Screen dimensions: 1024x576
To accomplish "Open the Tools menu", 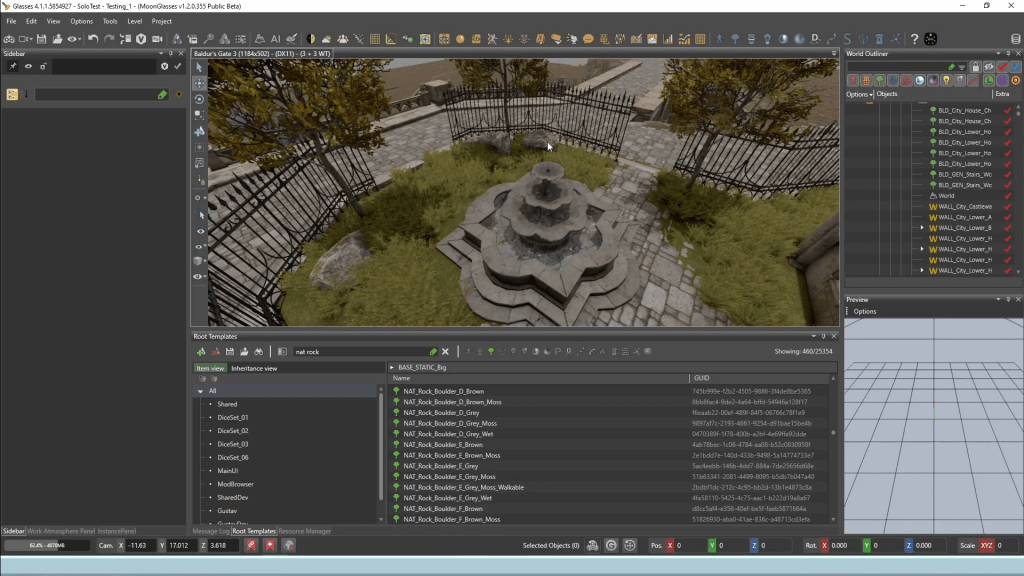I will coord(109,21).
